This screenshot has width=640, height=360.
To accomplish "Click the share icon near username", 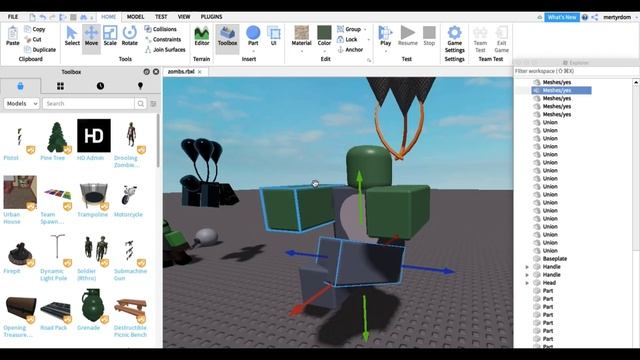I will (595, 17).
